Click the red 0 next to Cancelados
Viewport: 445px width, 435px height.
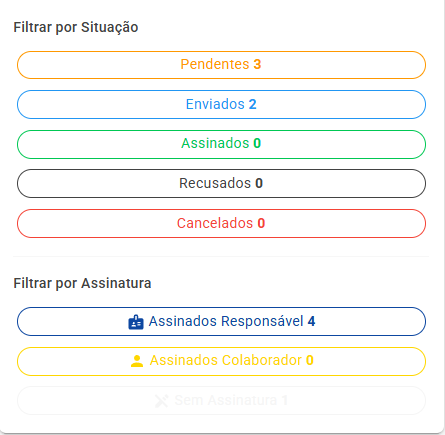[x=261, y=223]
